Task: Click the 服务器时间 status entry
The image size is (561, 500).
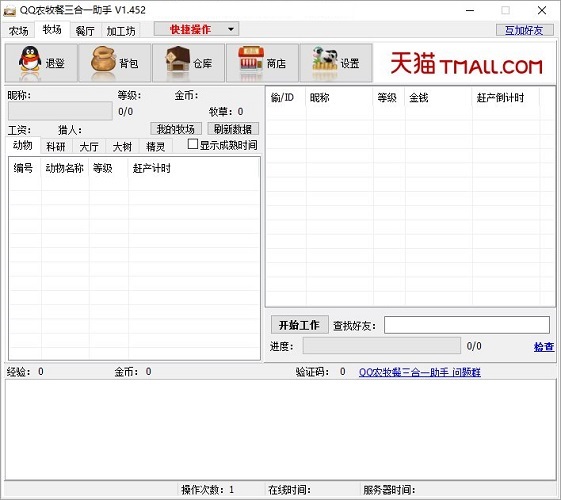Action: coord(389,490)
